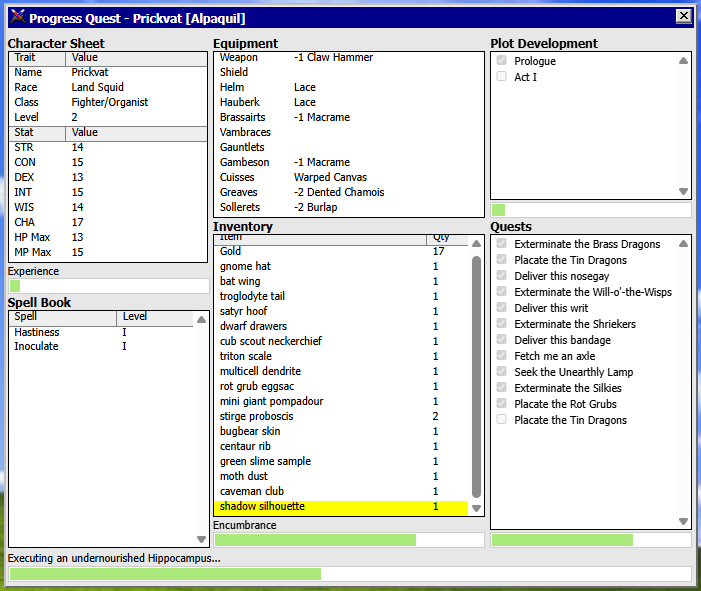
Task: Click the Weapon -1 Claw Hammer row
Action: click(x=349, y=58)
